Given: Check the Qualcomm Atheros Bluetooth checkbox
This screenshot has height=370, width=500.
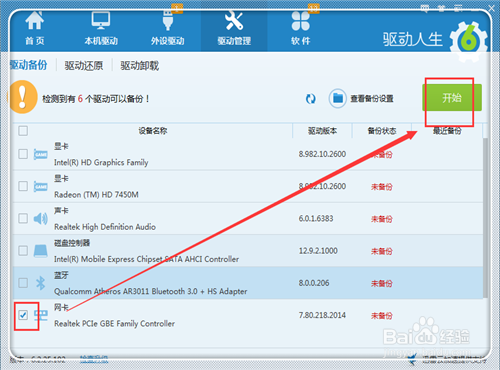Looking at the screenshot, I should click(23, 283).
